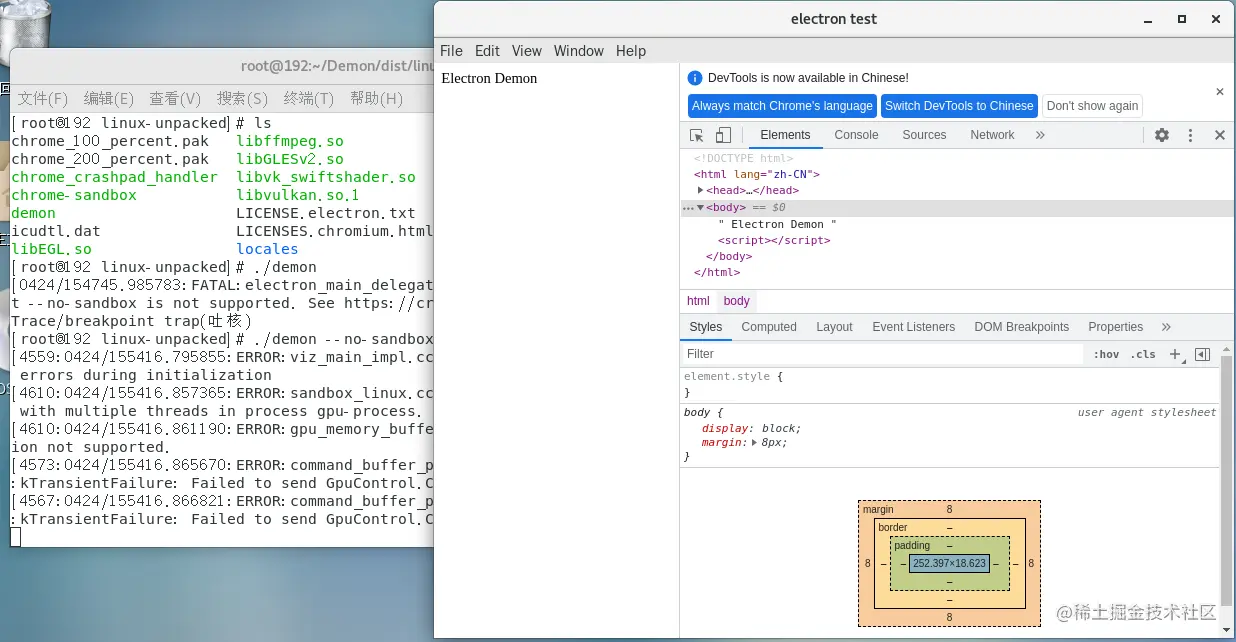Viewport: 1236px width, 642px height.
Task: Select the " Electron Demon " text node
Action: pos(777,224)
